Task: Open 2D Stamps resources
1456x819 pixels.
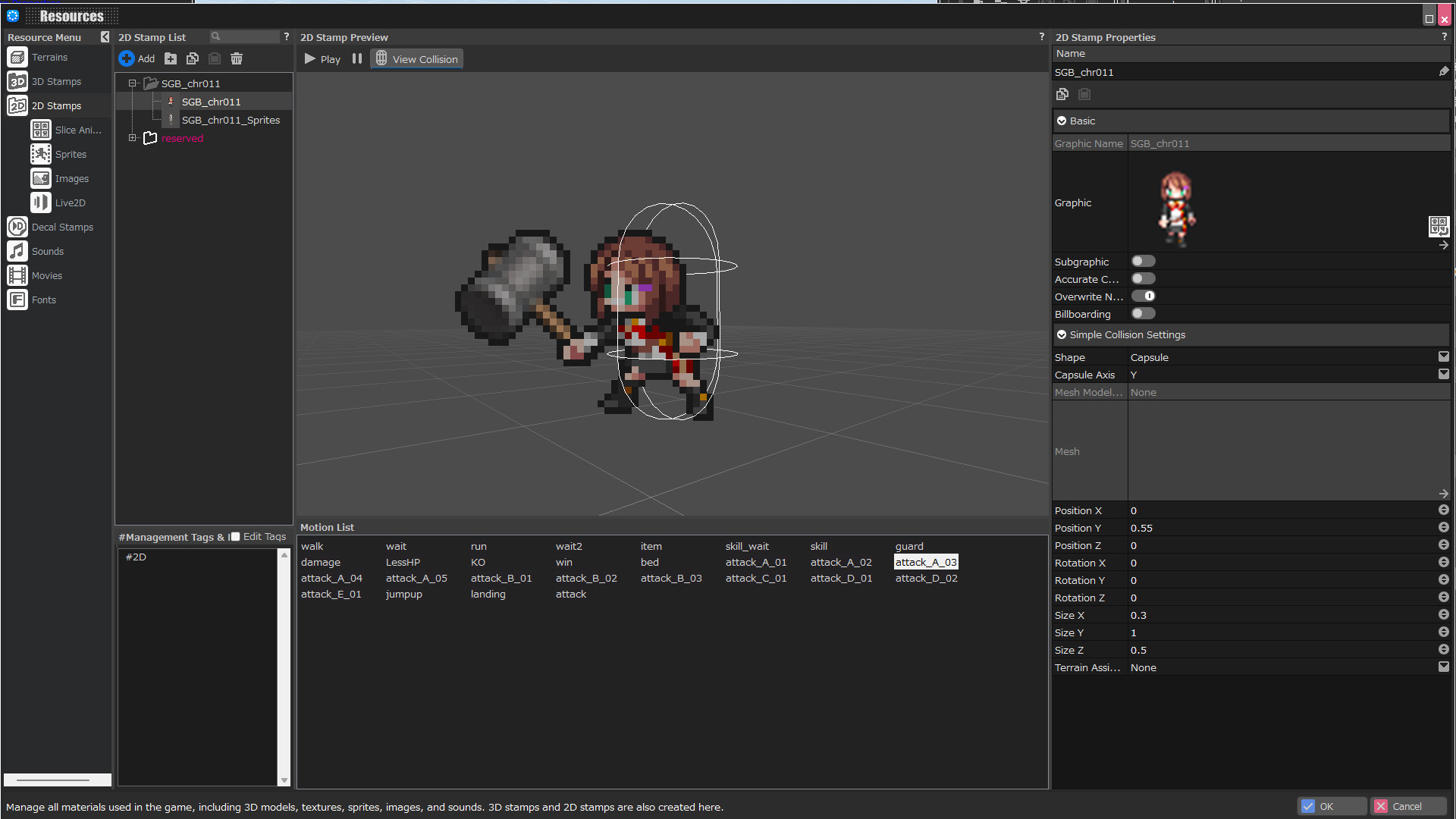Action: [56, 105]
